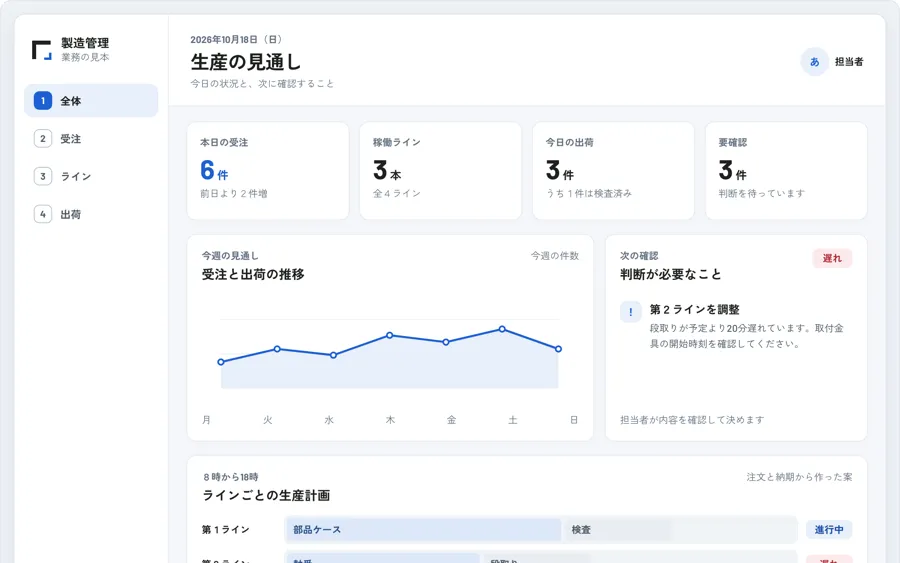Click 担当者が内容を確認して決めます text
Screen dimensions: 900x563
click(692, 420)
